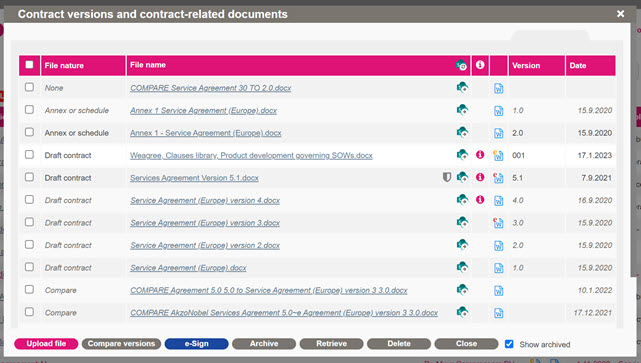
Task: Click cloud icon in Annex 1 - Service Agreement row
Action: 462,132
